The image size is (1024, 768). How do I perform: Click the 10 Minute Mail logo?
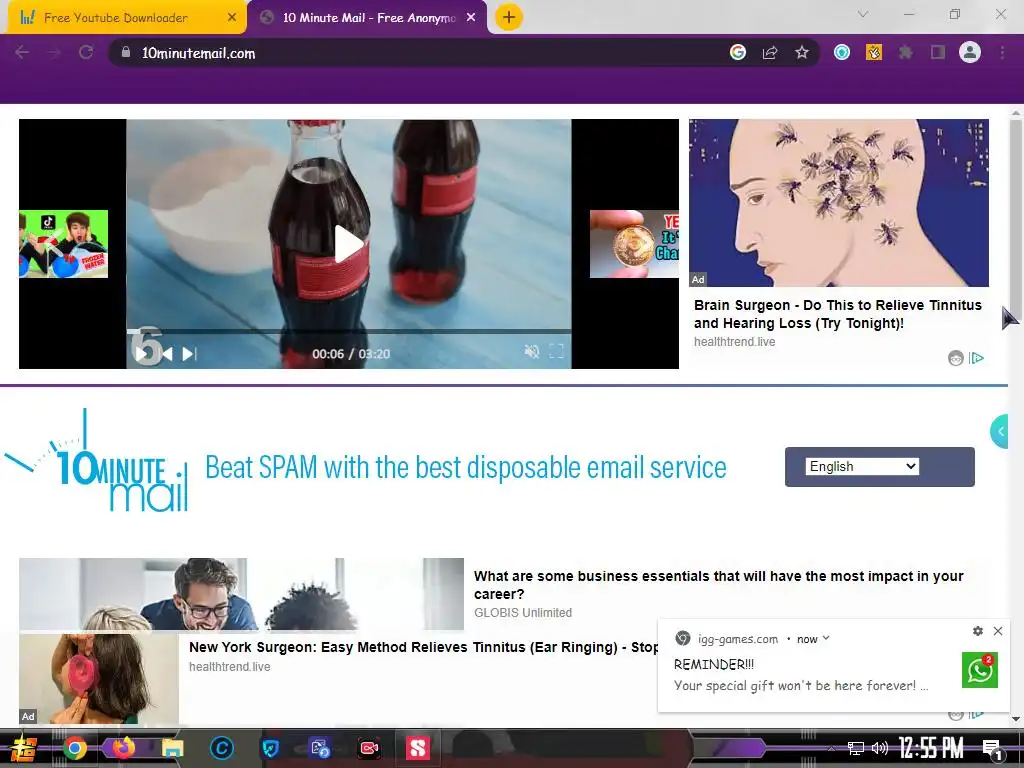96,461
